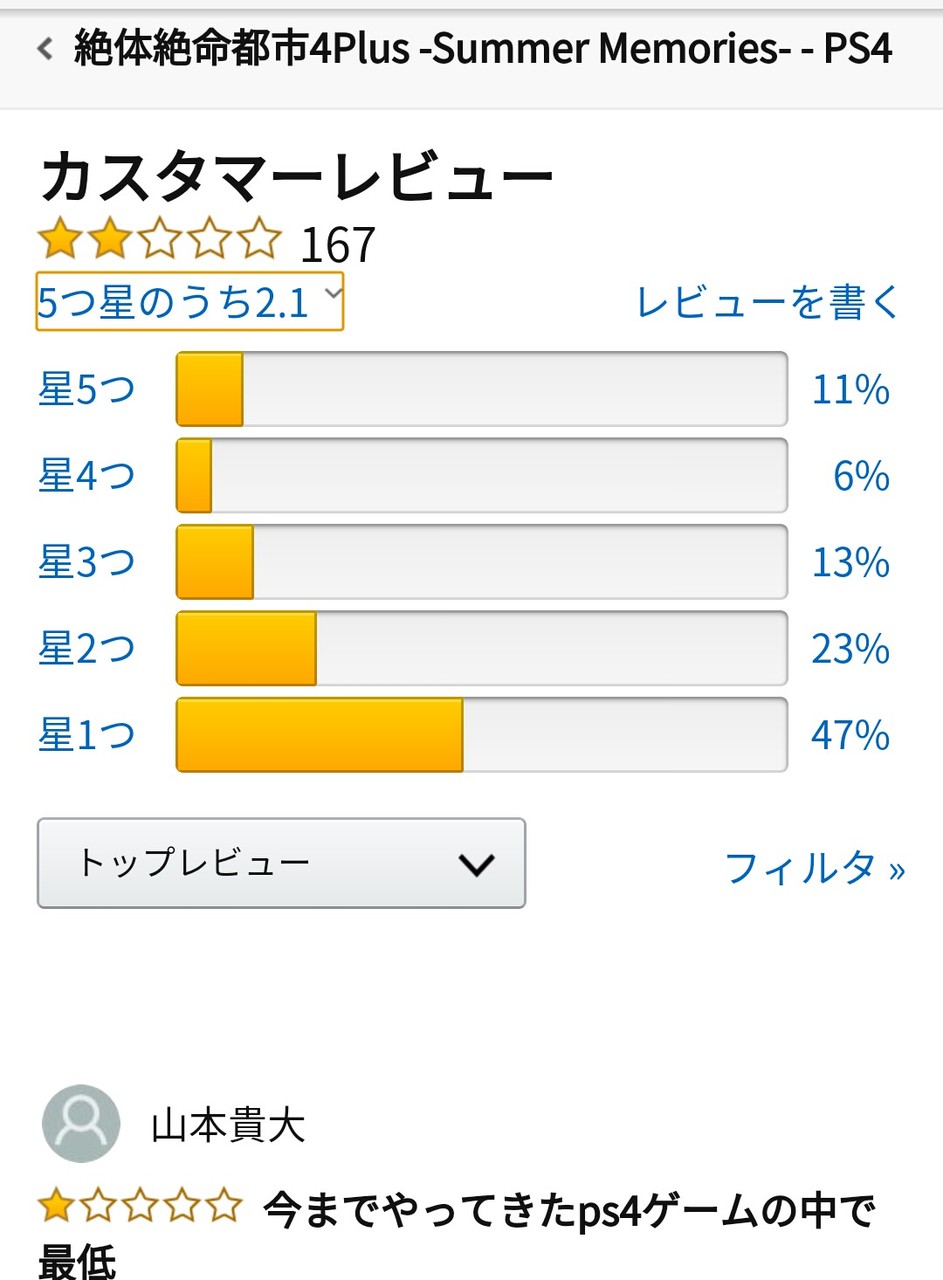Click the one-star rating on 山本貴大's review
The height and width of the screenshot is (1280, 943).
[x=140, y=1208]
